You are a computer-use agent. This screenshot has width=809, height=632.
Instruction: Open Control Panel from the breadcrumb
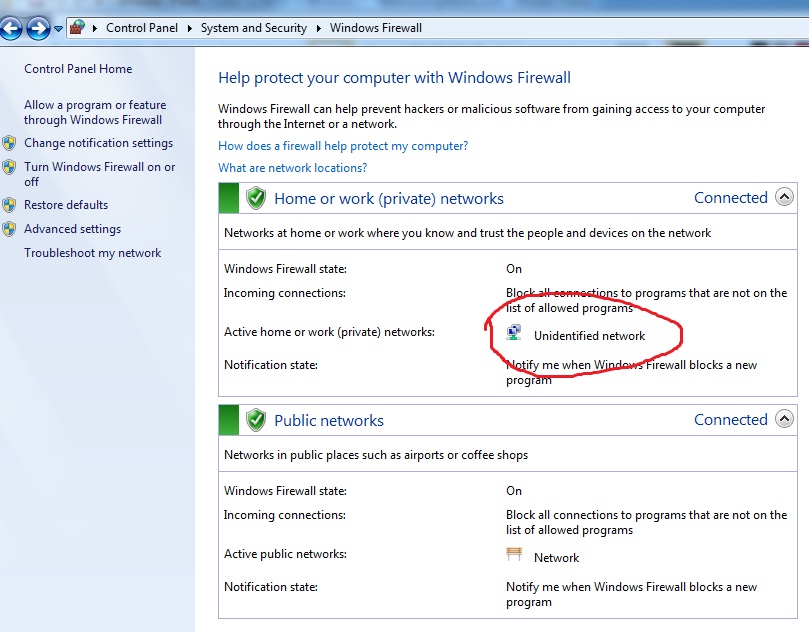coord(142,28)
